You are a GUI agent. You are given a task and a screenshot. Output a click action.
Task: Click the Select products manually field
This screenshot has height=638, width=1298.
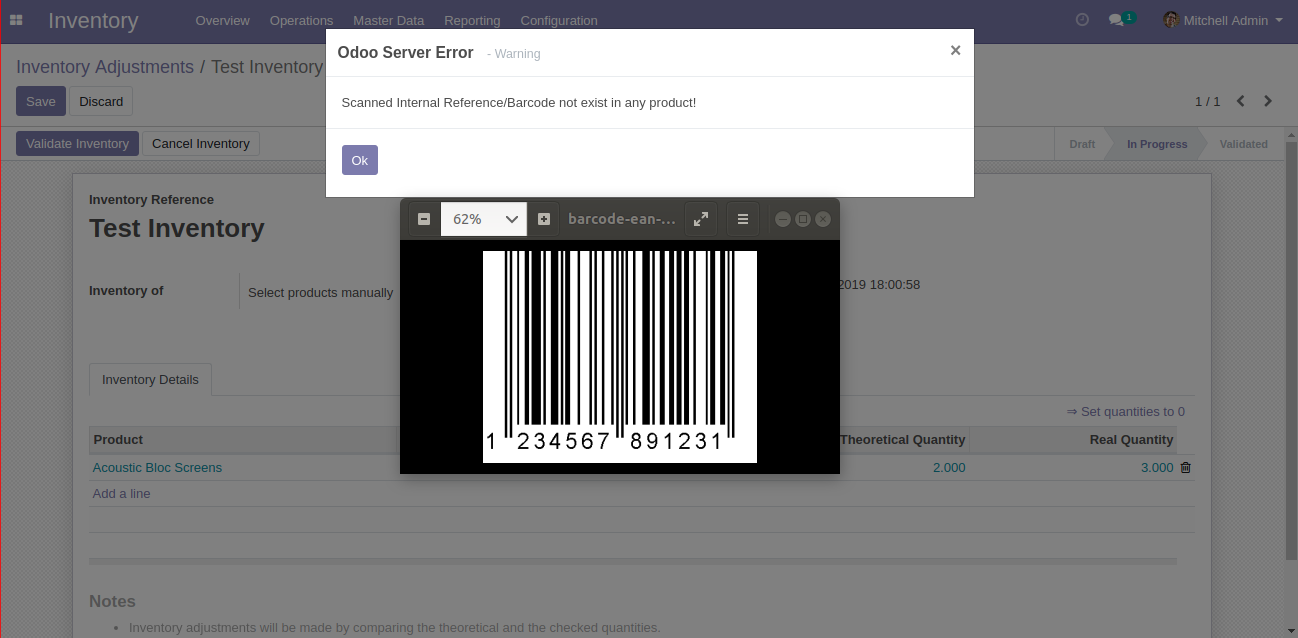320,292
